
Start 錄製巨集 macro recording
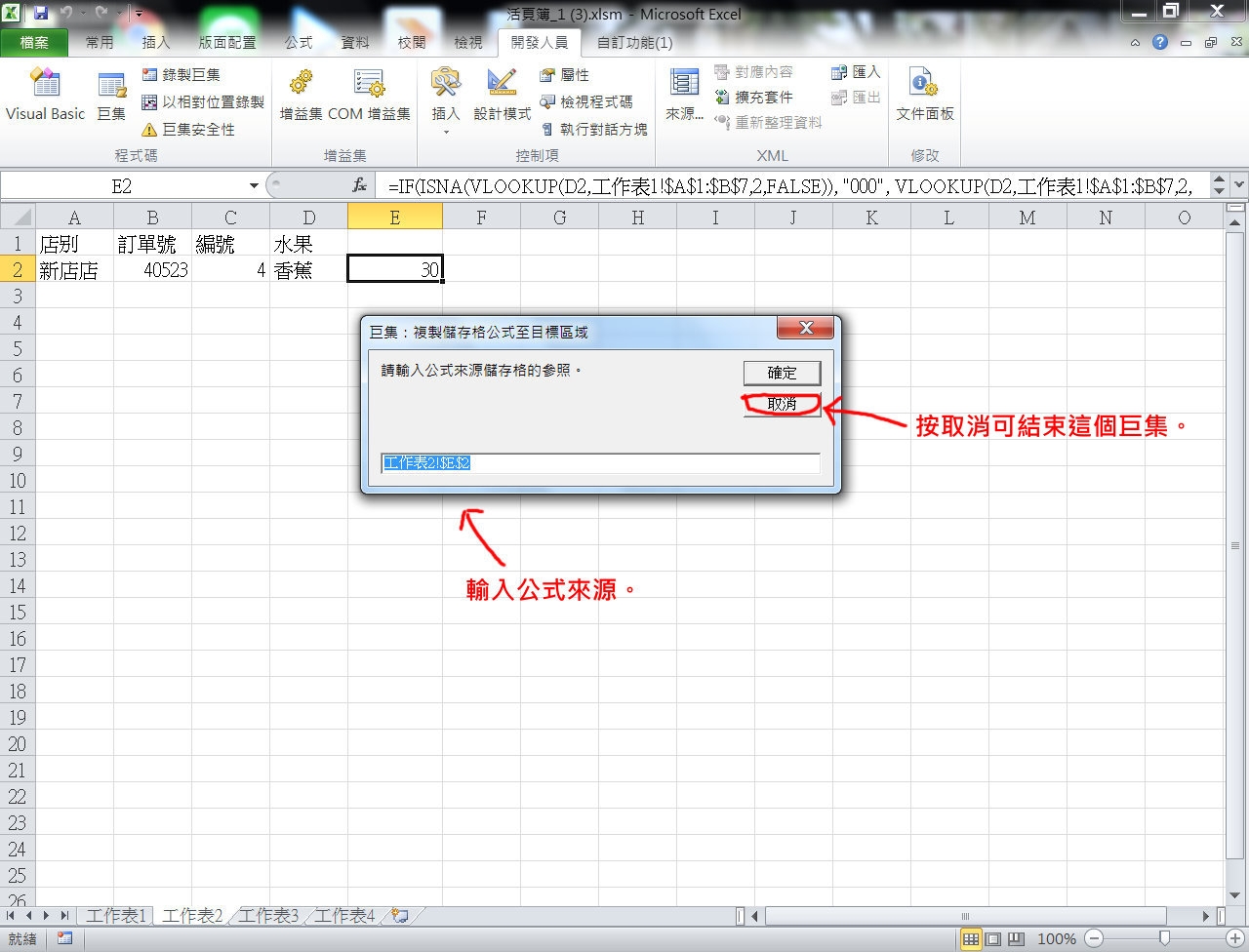(181, 74)
